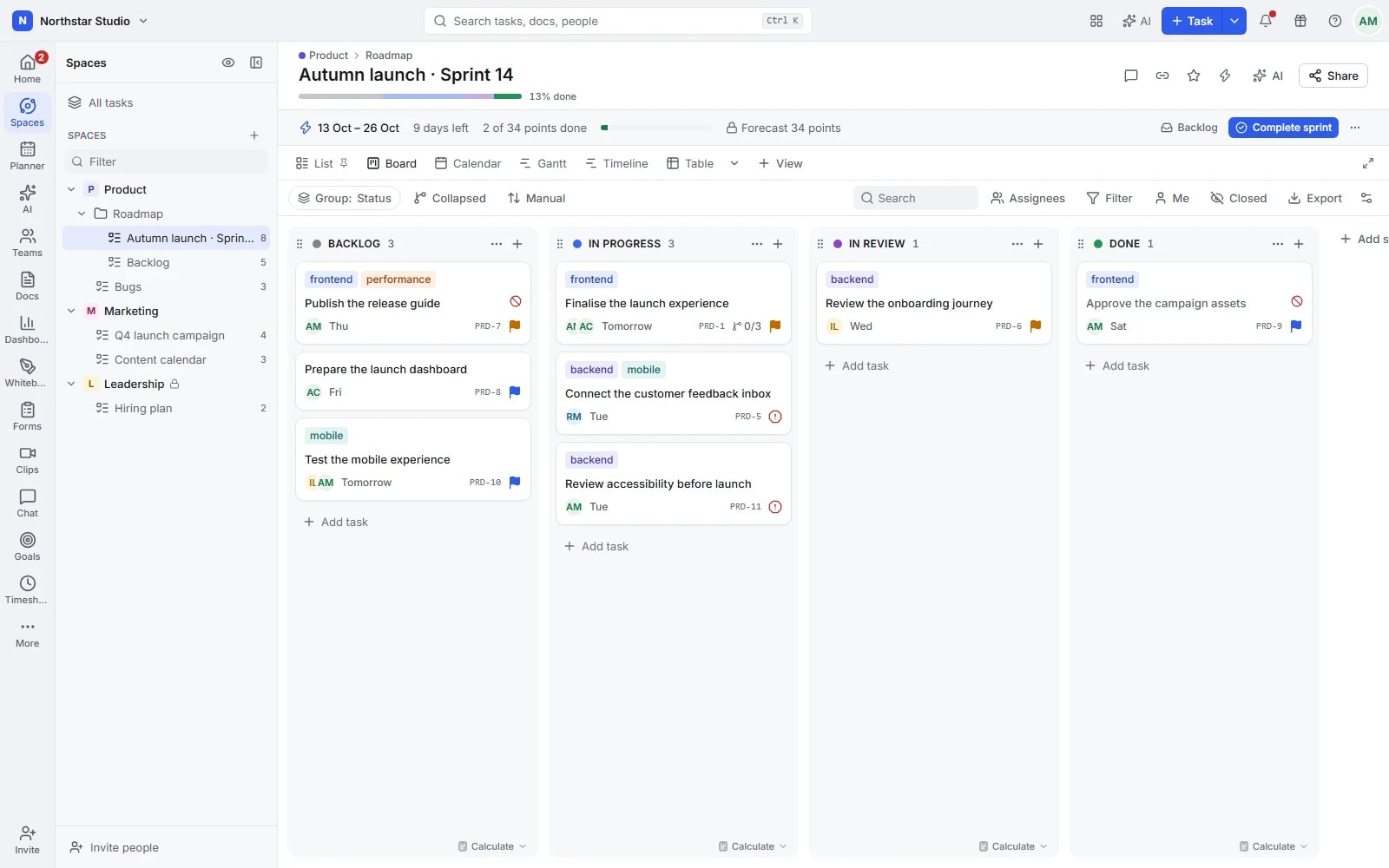Switch to the Gantt view tab
Viewport: 1389px width, 868px height.
[x=543, y=163]
